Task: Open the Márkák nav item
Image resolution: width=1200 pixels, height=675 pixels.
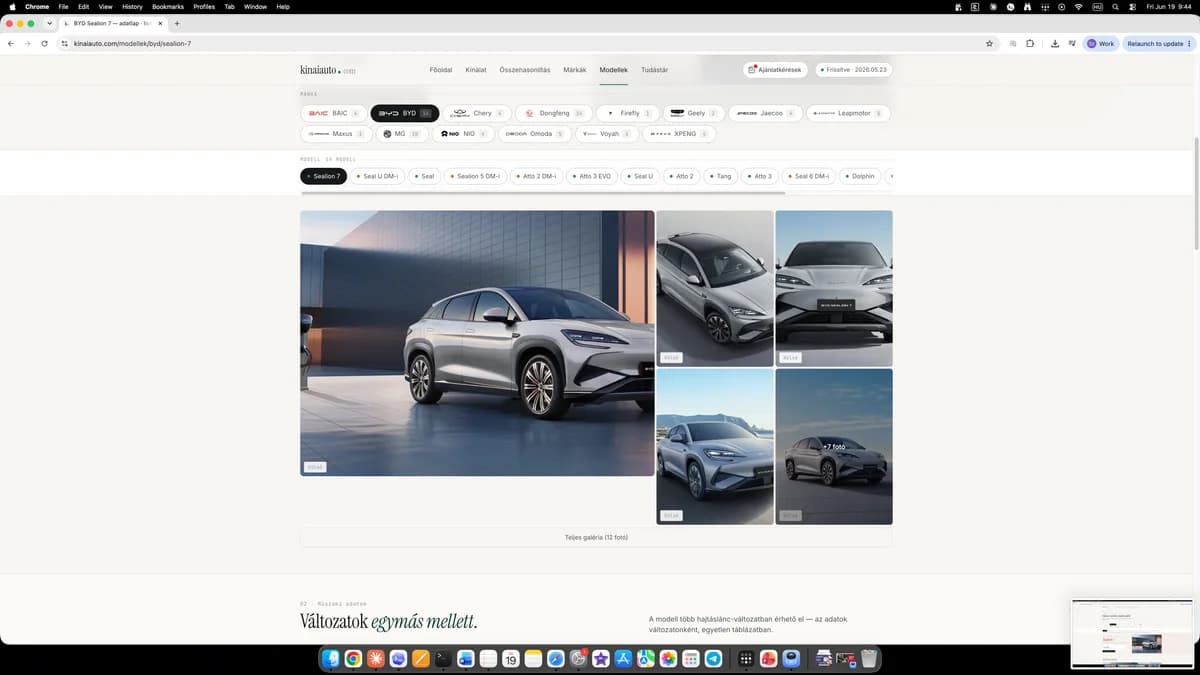Action: pyautogui.click(x=575, y=70)
